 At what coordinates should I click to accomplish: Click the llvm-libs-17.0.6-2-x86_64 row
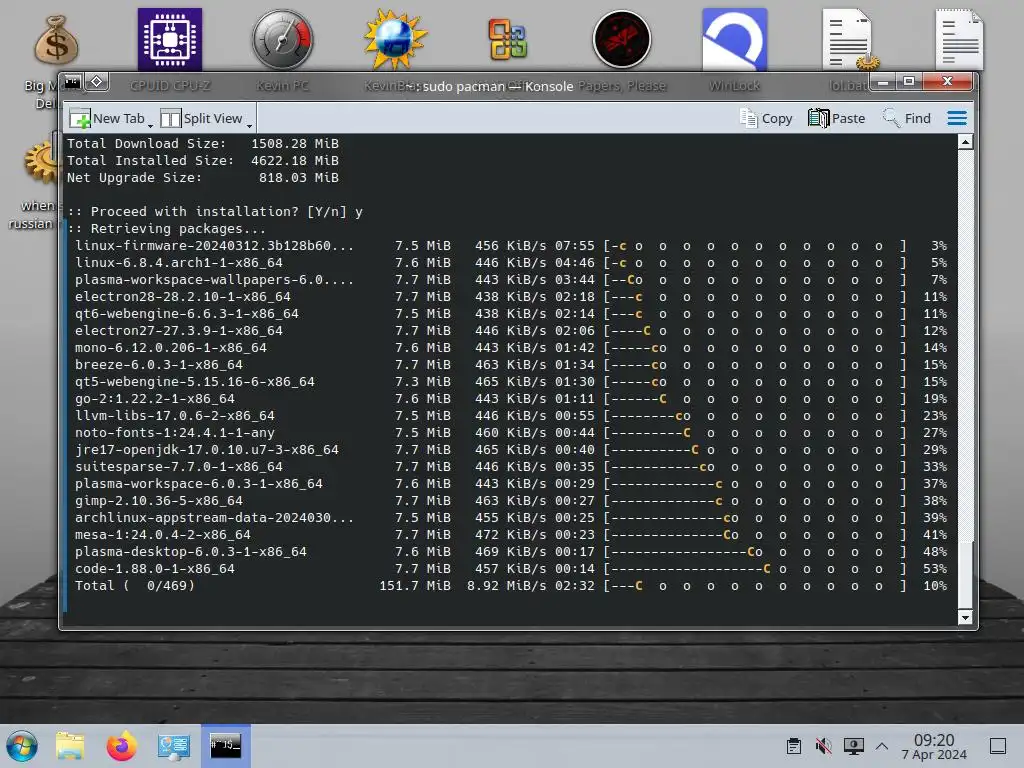coord(511,415)
